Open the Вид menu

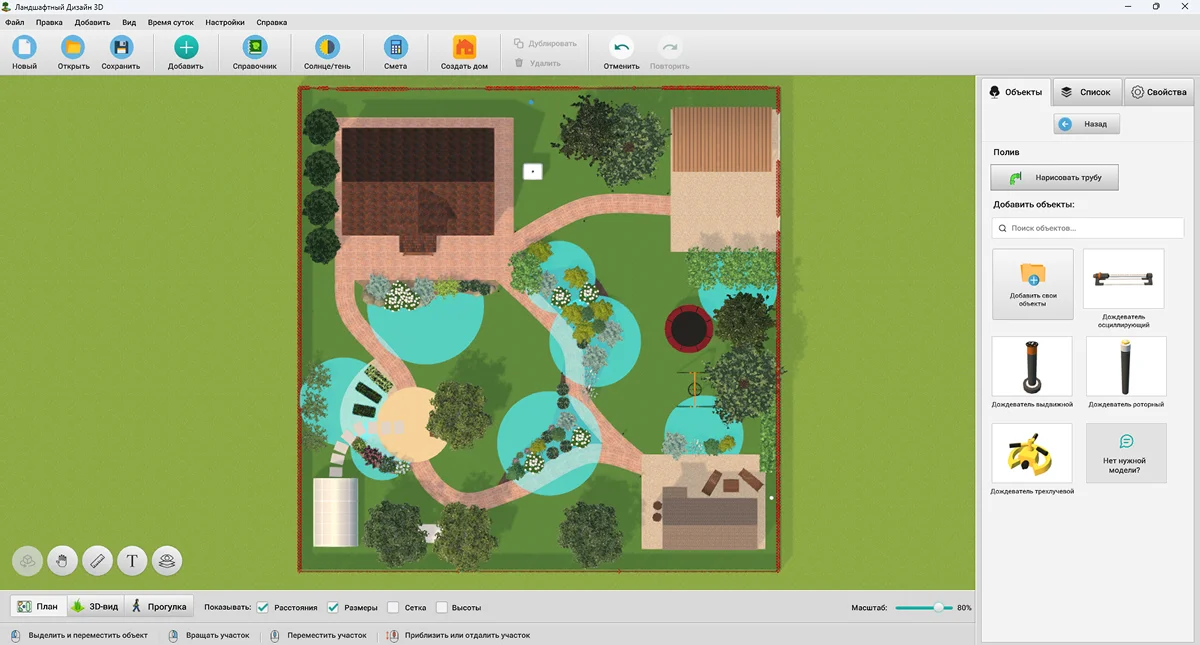click(x=129, y=22)
